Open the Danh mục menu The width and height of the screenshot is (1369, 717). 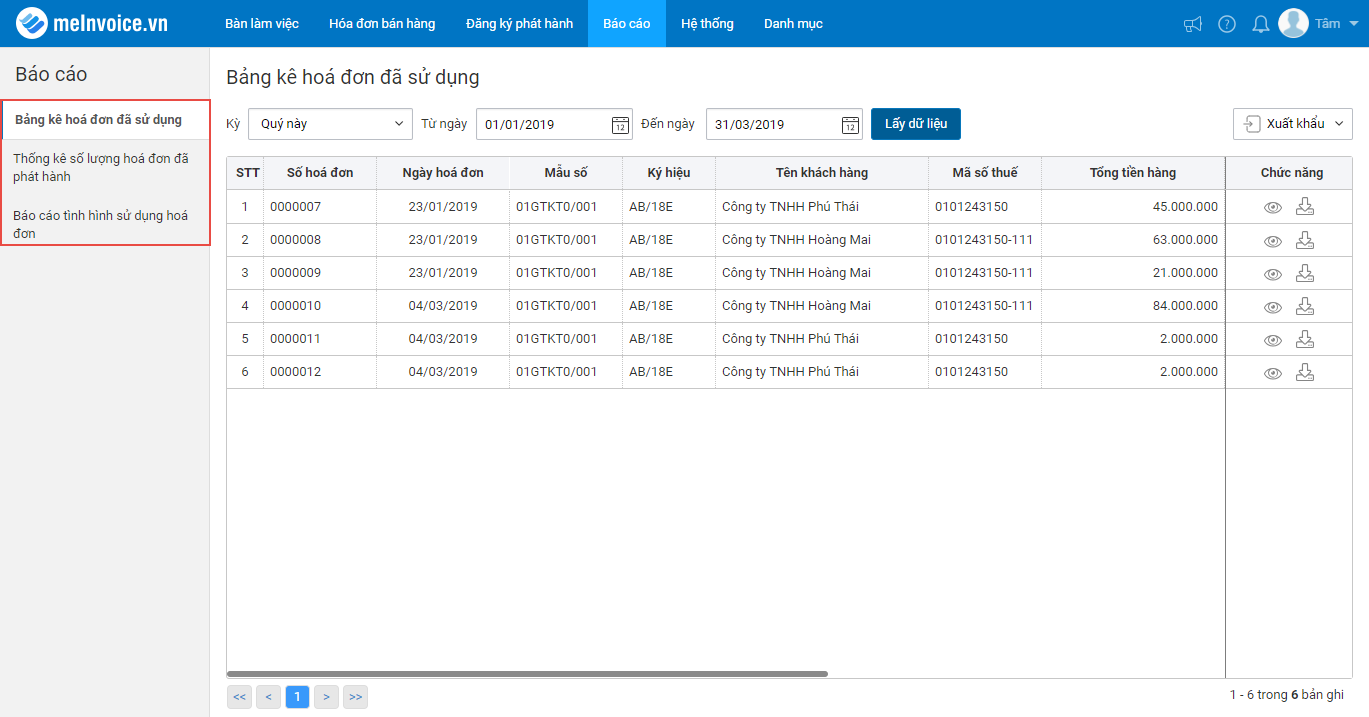tap(793, 23)
